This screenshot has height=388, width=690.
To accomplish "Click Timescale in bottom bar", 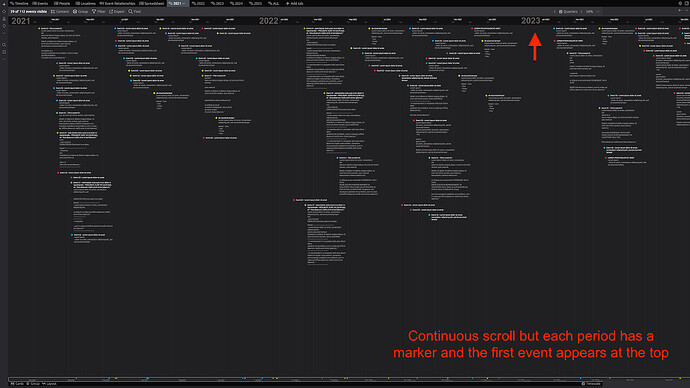I will [591, 384].
